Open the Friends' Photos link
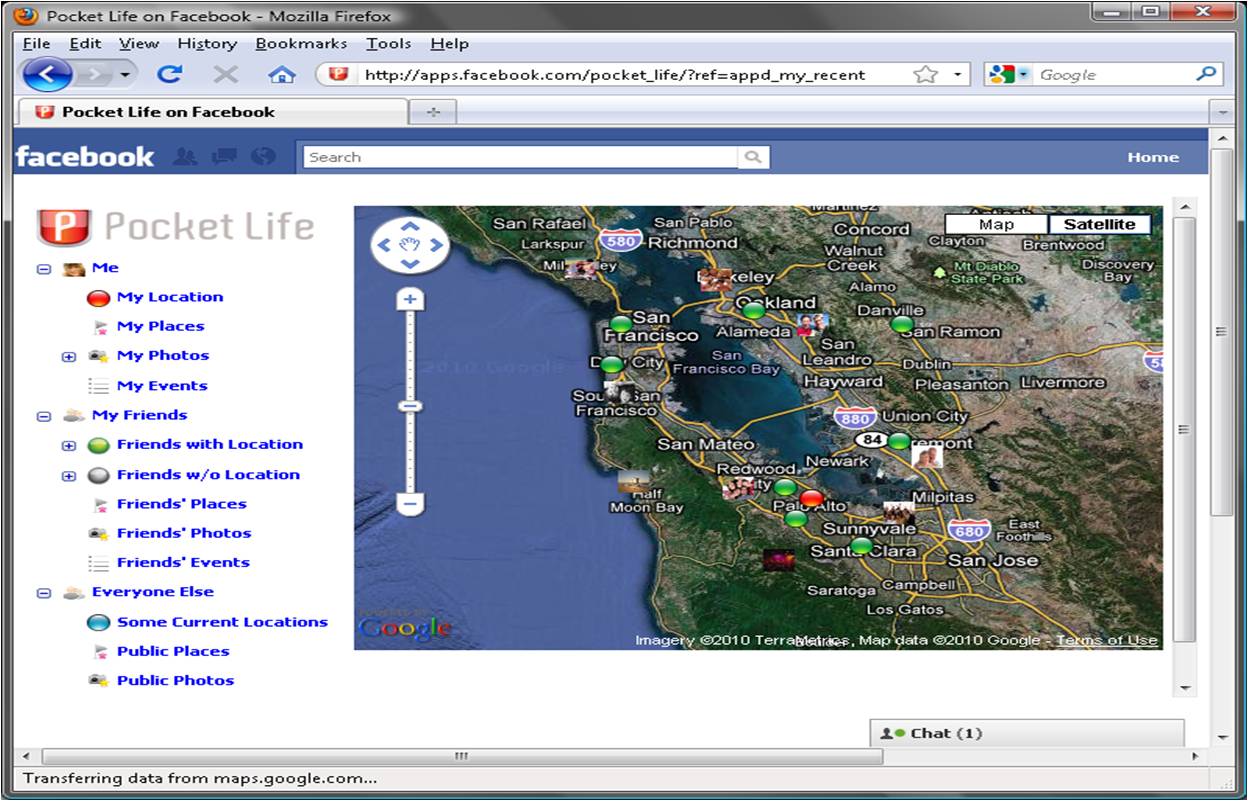This screenshot has height=801, width=1248. click(x=184, y=533)
